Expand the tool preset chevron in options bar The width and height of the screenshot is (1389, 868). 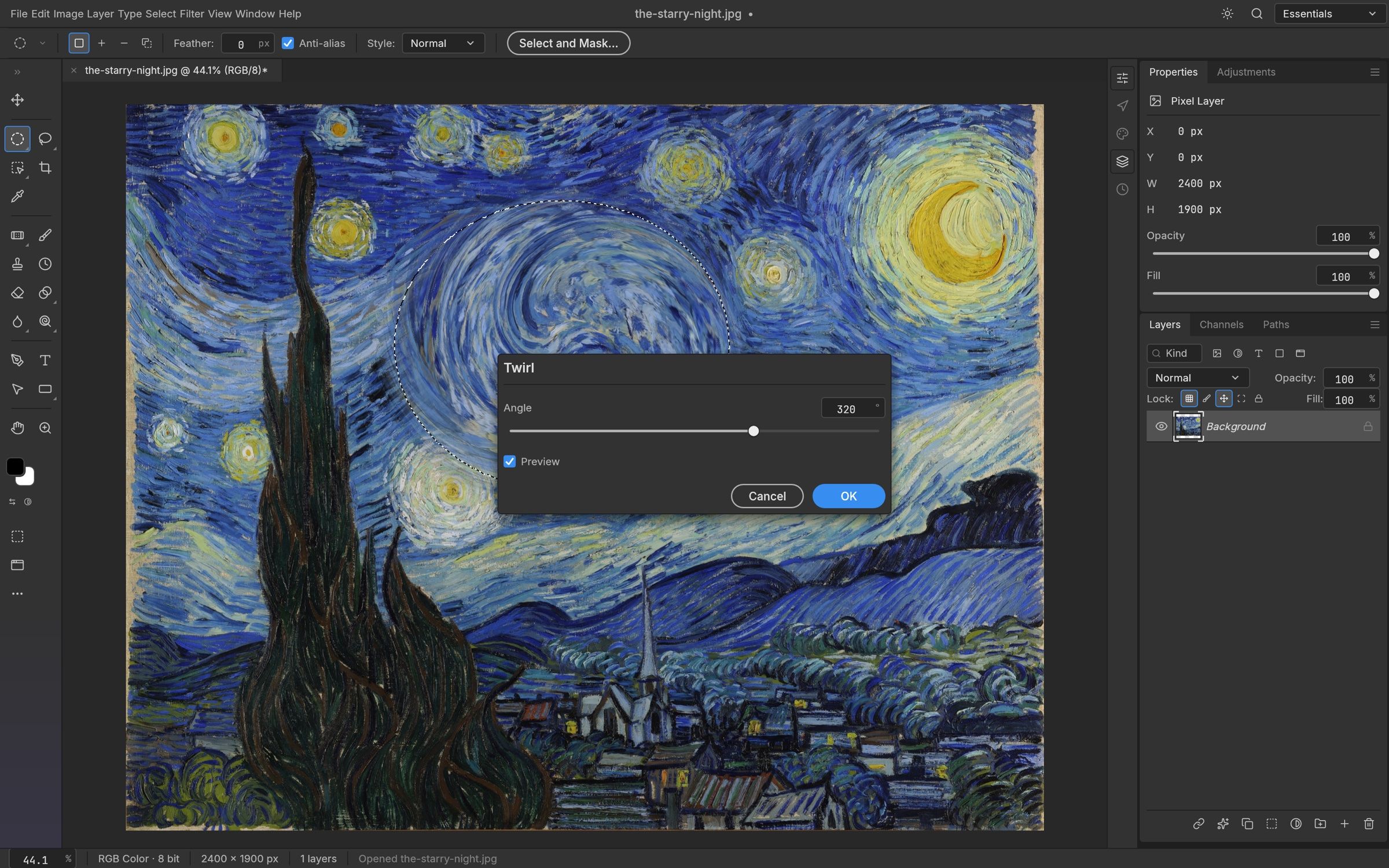coord(42,43)
